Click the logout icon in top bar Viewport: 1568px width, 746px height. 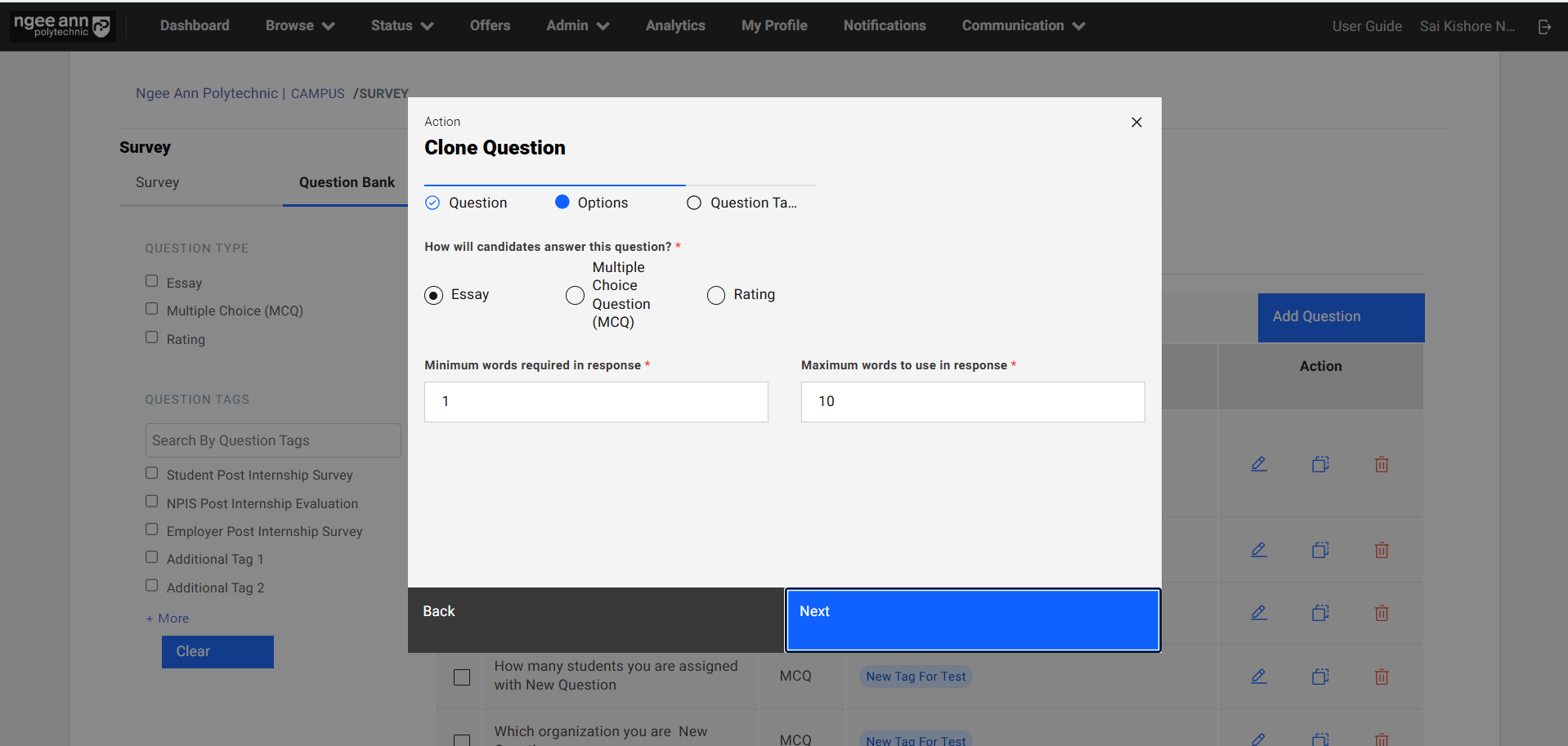click(x=1544, y=27)
